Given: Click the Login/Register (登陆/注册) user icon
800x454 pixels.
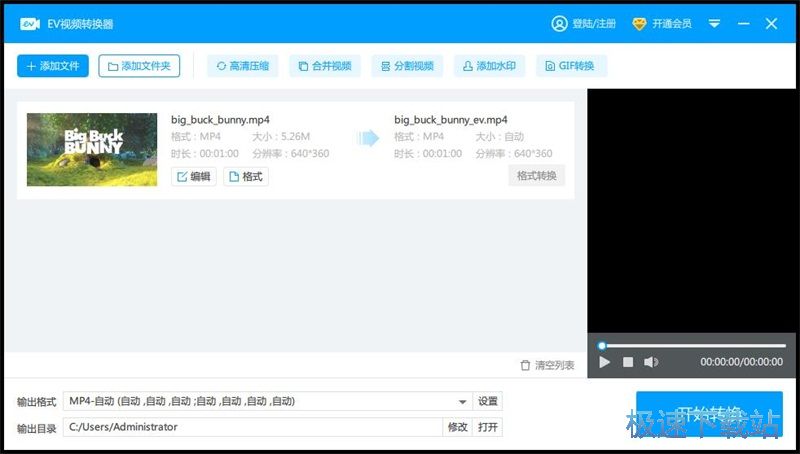Looking at the screenshot, I should [x=559, y=23].
